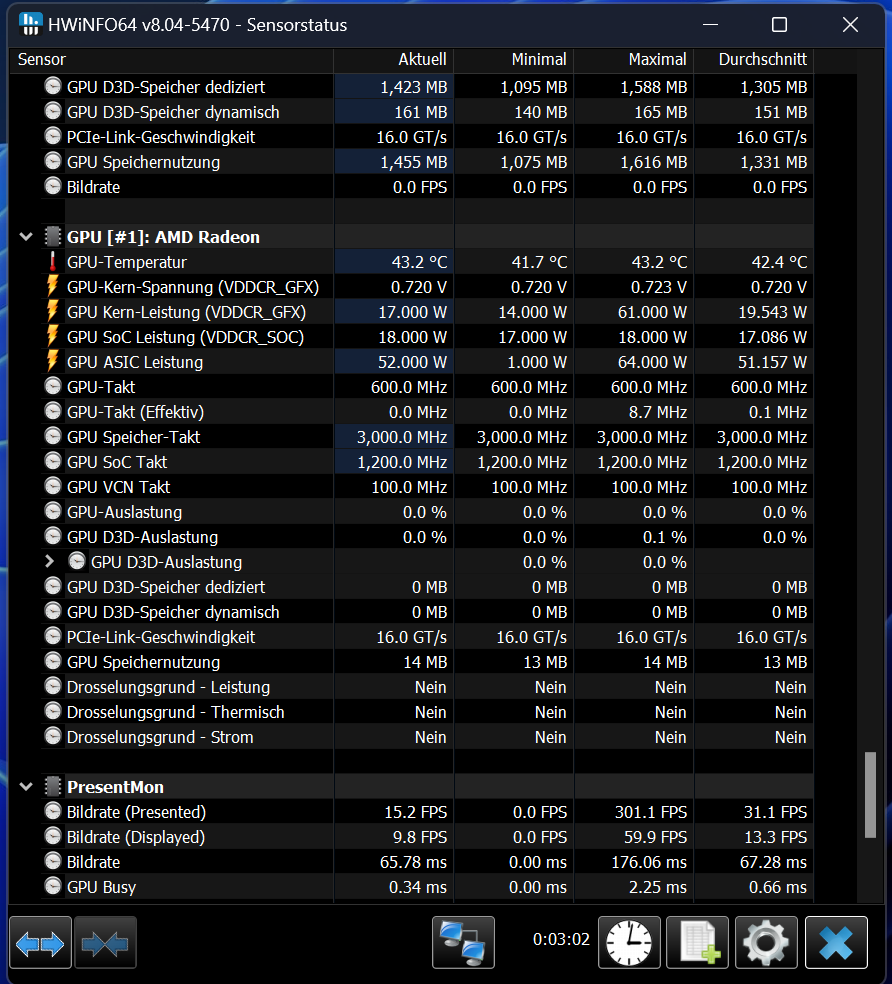Click clock icon beside Bildrate 0.0 FPS row
The image size is (892, 984).
[53, 186]
